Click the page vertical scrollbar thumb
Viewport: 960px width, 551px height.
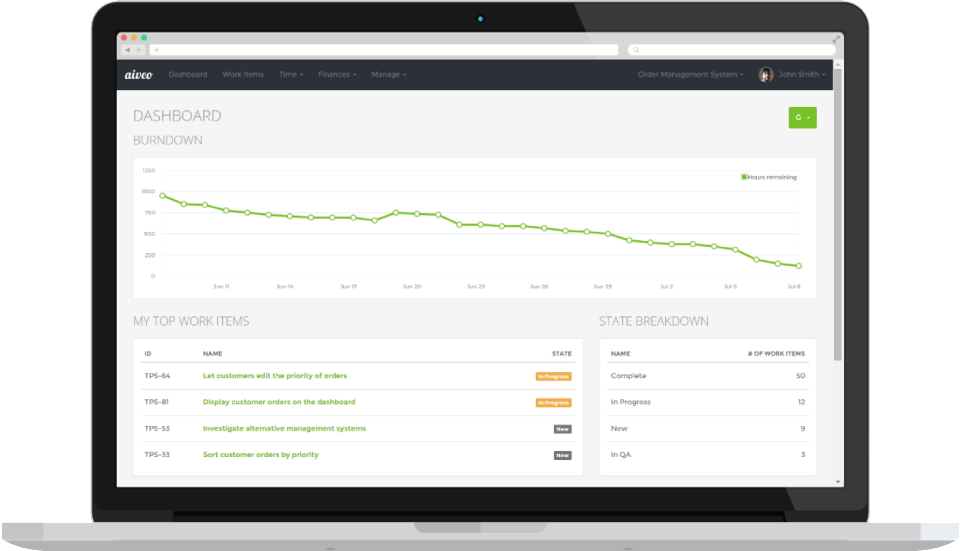[838, 214]
